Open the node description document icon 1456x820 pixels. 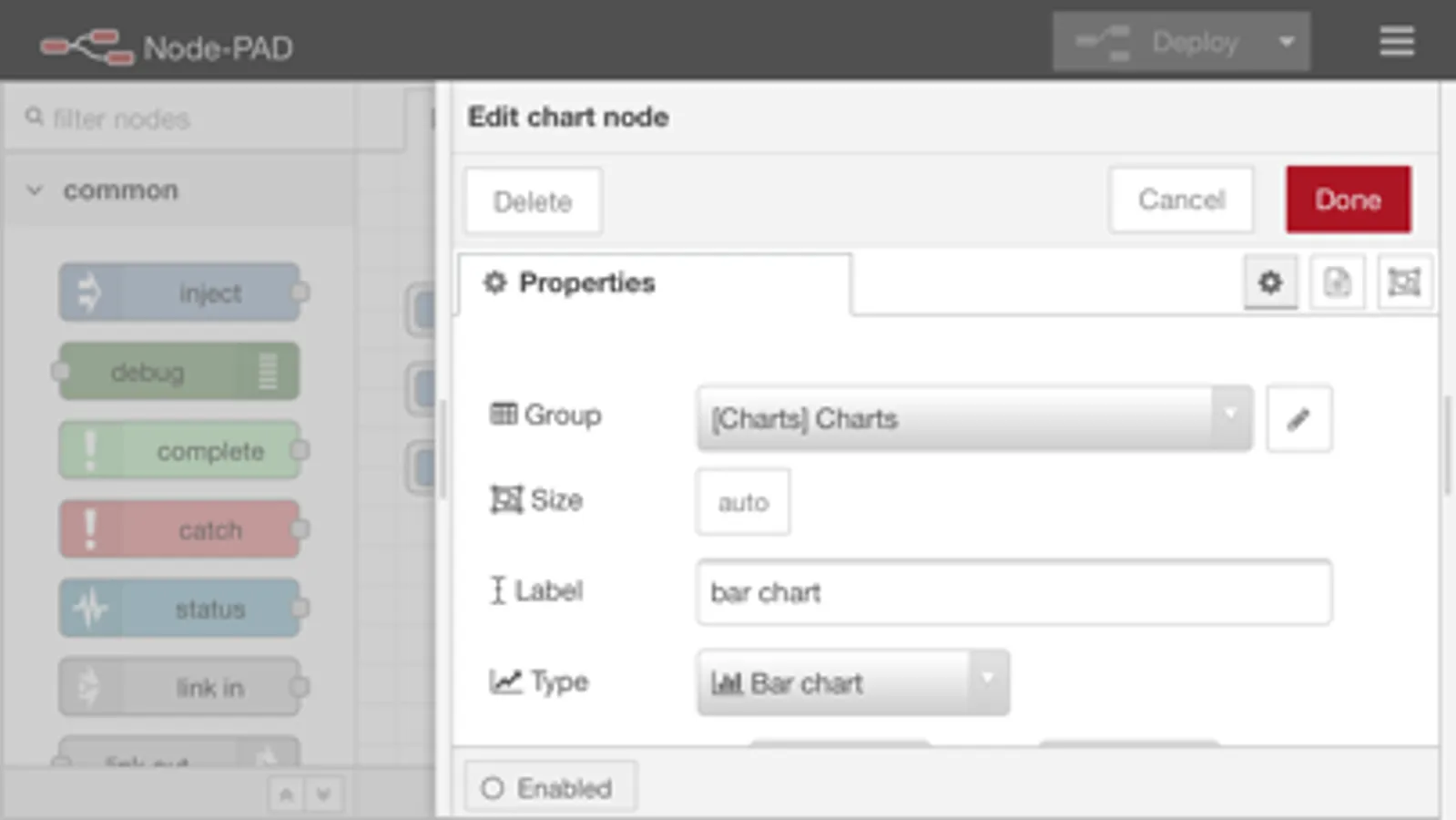tap(1337, 282)
